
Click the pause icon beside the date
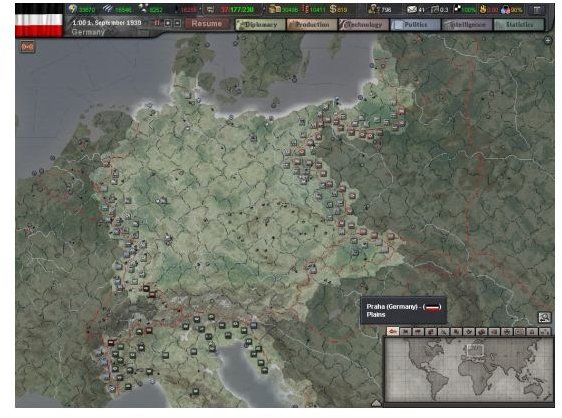[157, 23]
